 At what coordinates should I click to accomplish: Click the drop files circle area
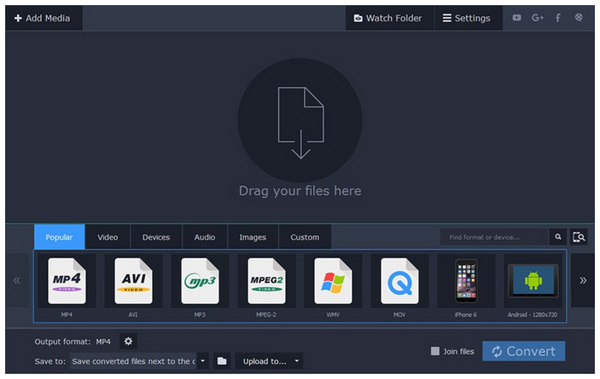300,121
